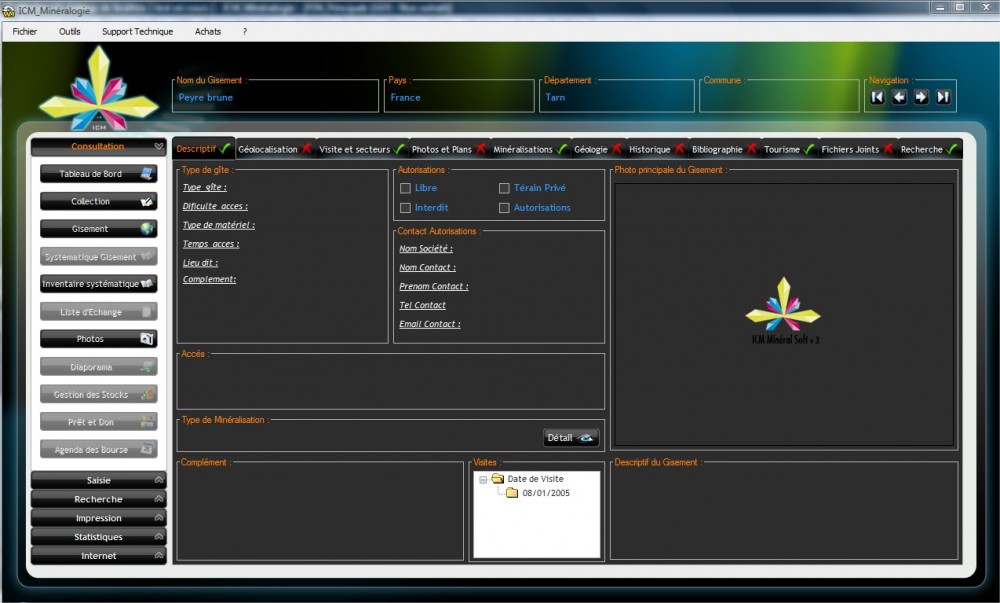Image resolution: width=1000 pixels, height=603 pixels.
Task: Click the Département field showing Tarn
Action: (x=617, y=98)
